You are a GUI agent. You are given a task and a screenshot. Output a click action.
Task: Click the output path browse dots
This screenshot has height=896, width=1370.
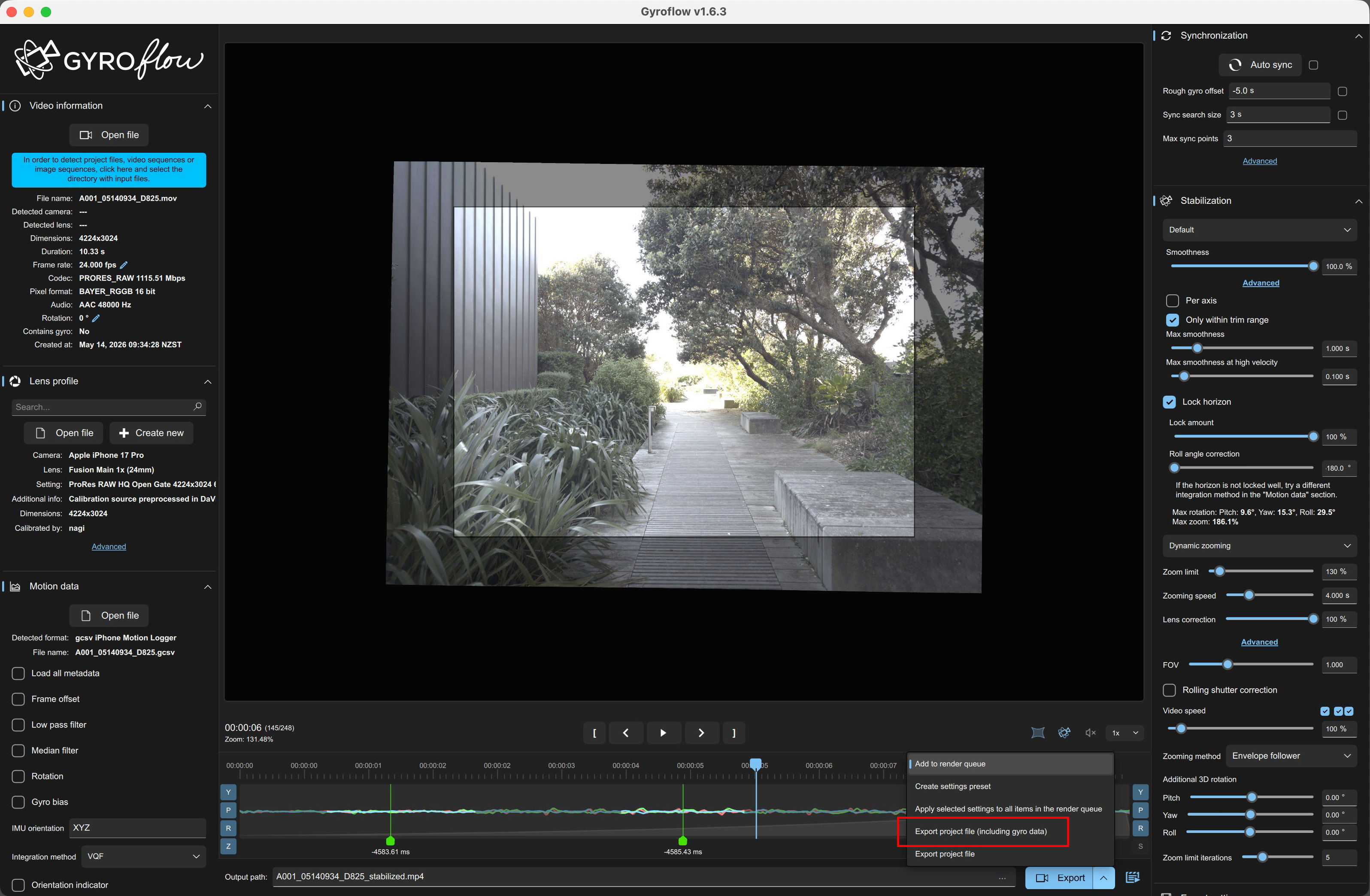point(1002,878)
